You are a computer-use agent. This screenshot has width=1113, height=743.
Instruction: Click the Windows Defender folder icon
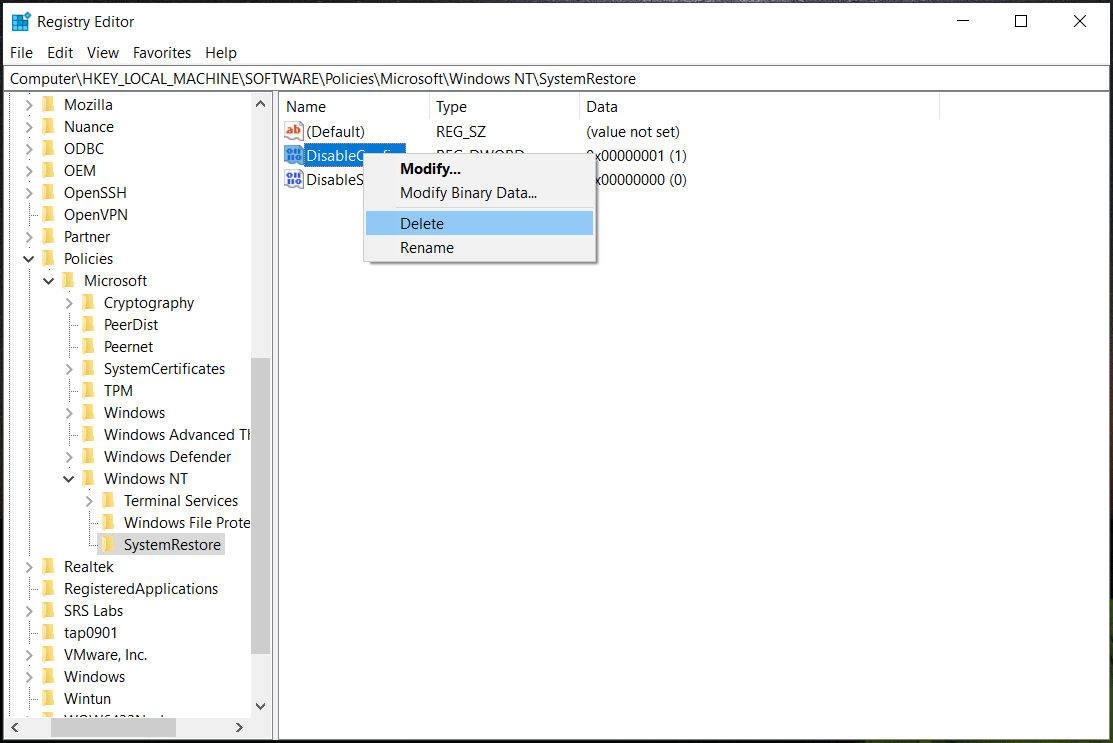click(x=88, y=457)
